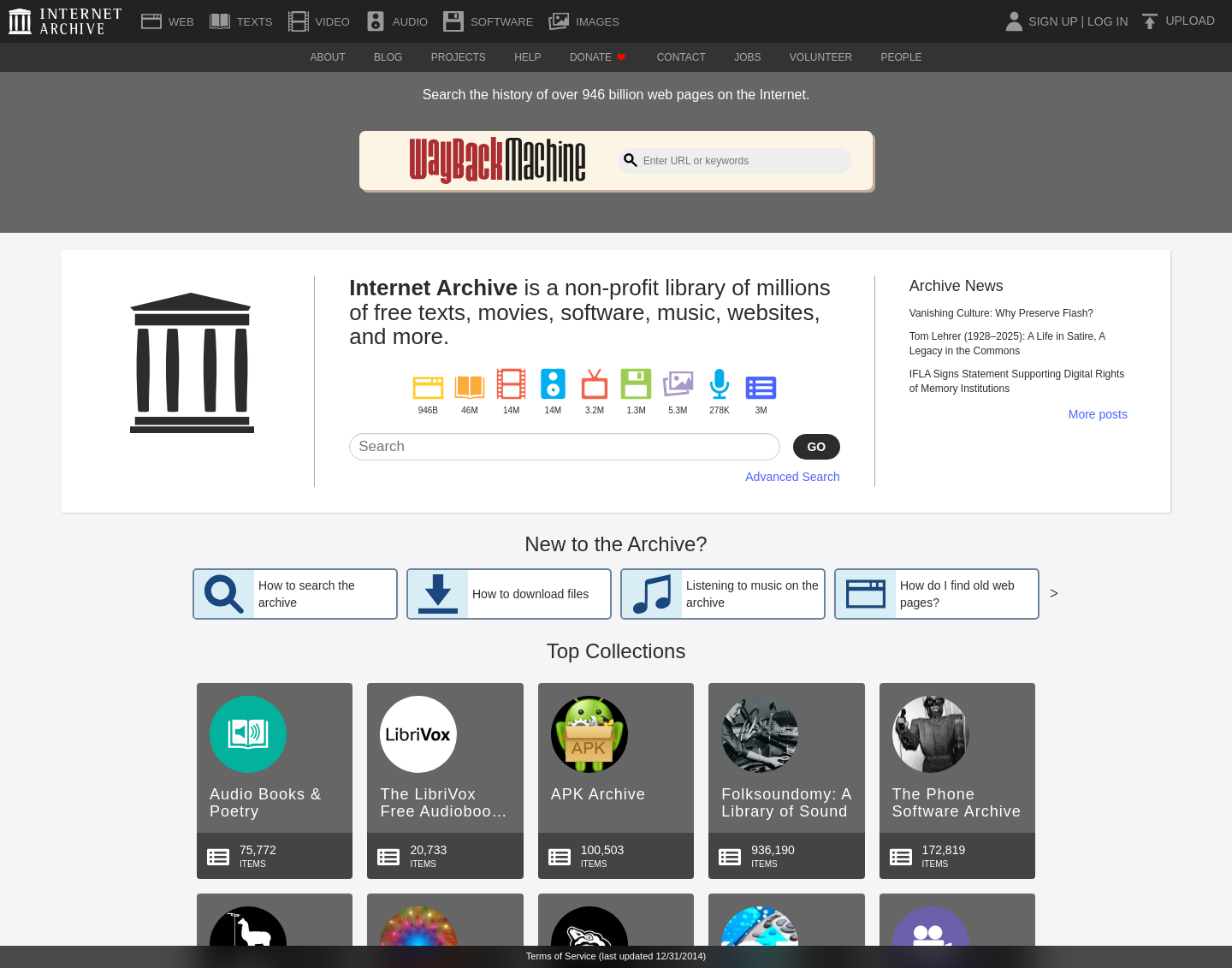Click the GO search button
Viewport: 1232px width, 968px height.
(x=816, y=447)
